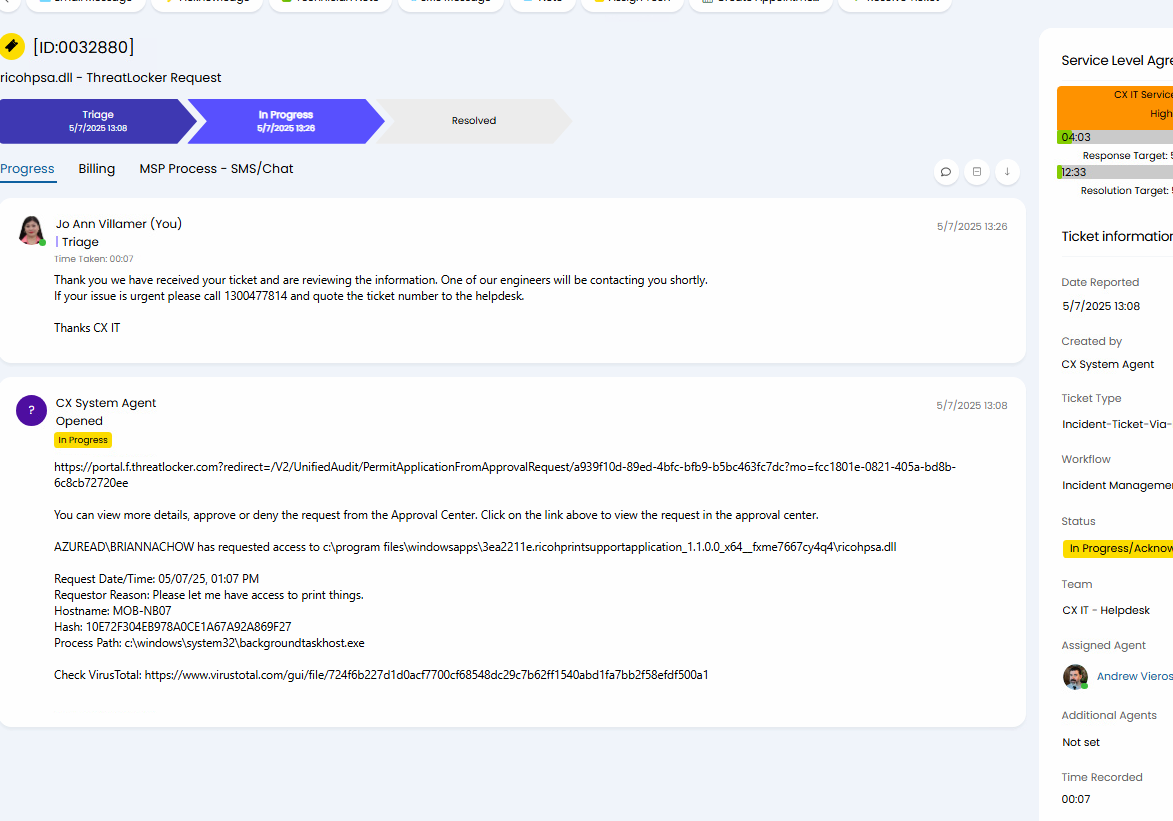
Task: Select the In Progress stage chevron
Action: (x=286, y=120)
